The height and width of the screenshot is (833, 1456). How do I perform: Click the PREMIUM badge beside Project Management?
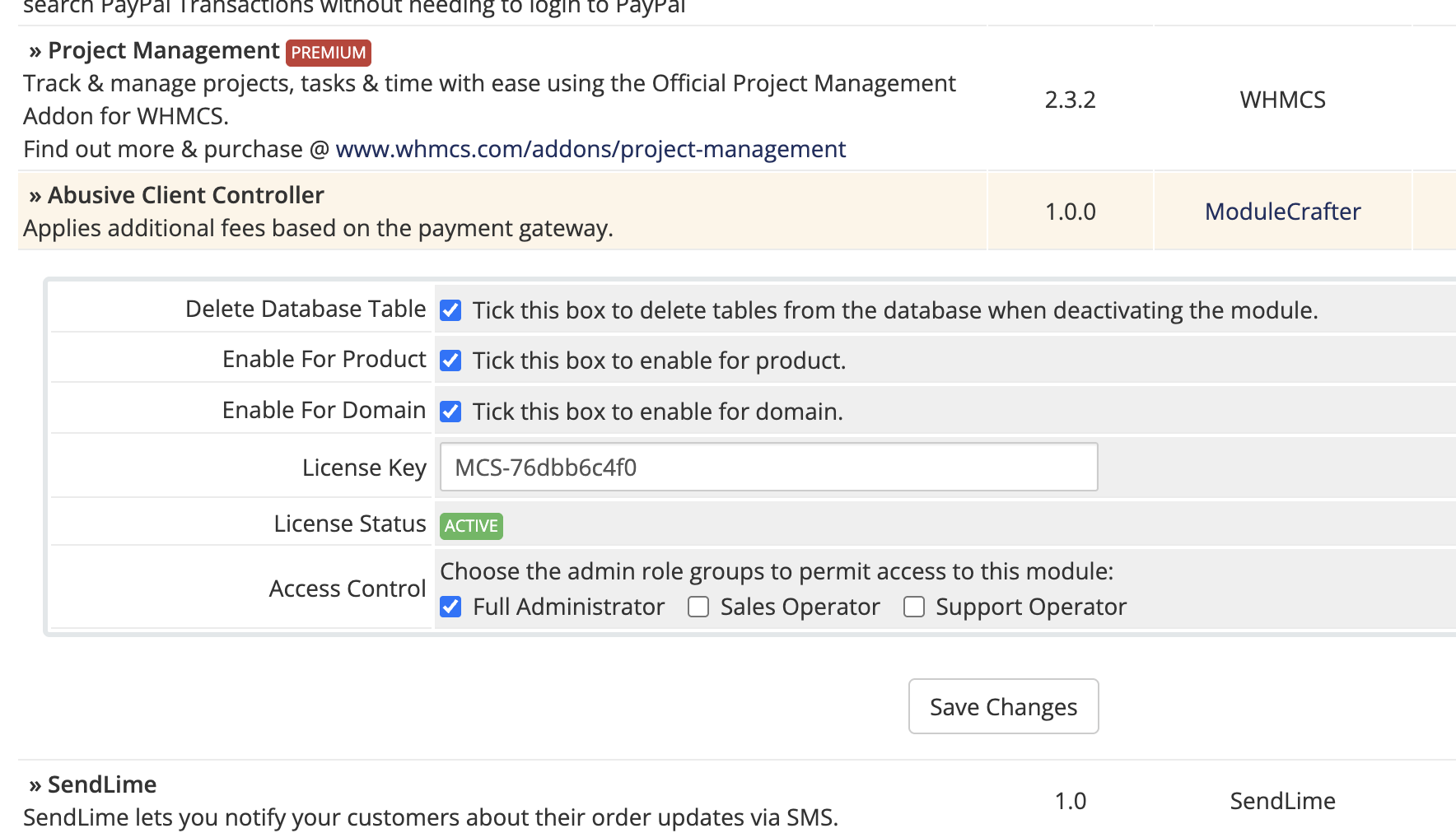pyautogui.click(x=329, y=53)
